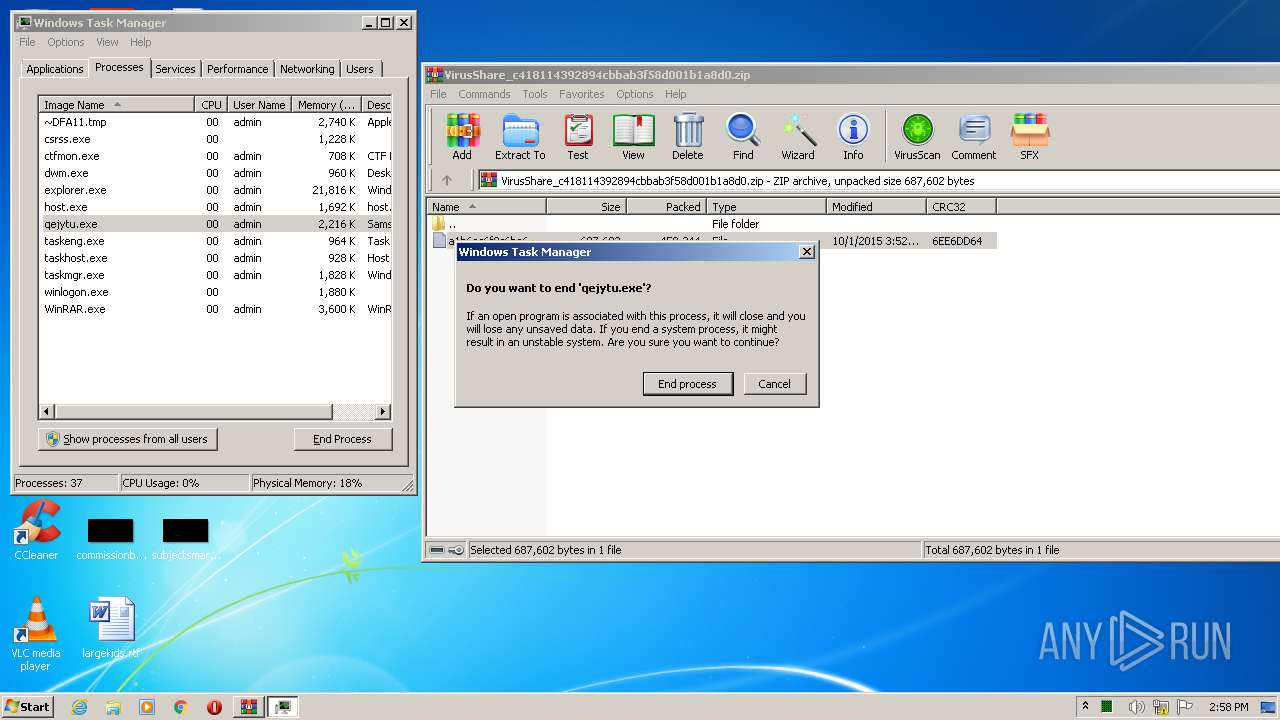1280x720 pixels.
Task: Launch the Wizard wand icon
Action: [798, 136]
